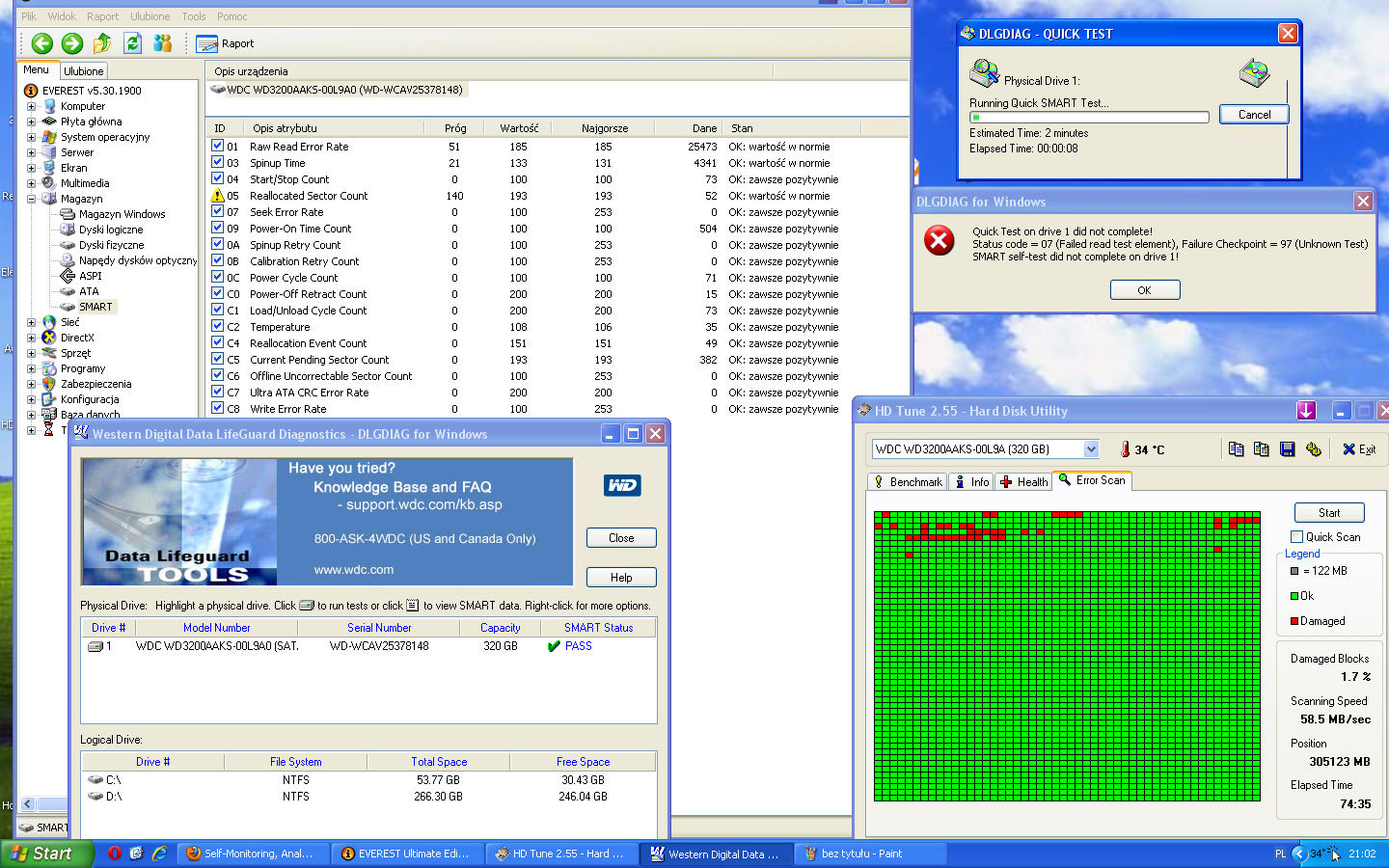Click the Up folder icon in EVEREST toolbar
This screenshot has height=868, width=1389.
[x=102, y=43]
